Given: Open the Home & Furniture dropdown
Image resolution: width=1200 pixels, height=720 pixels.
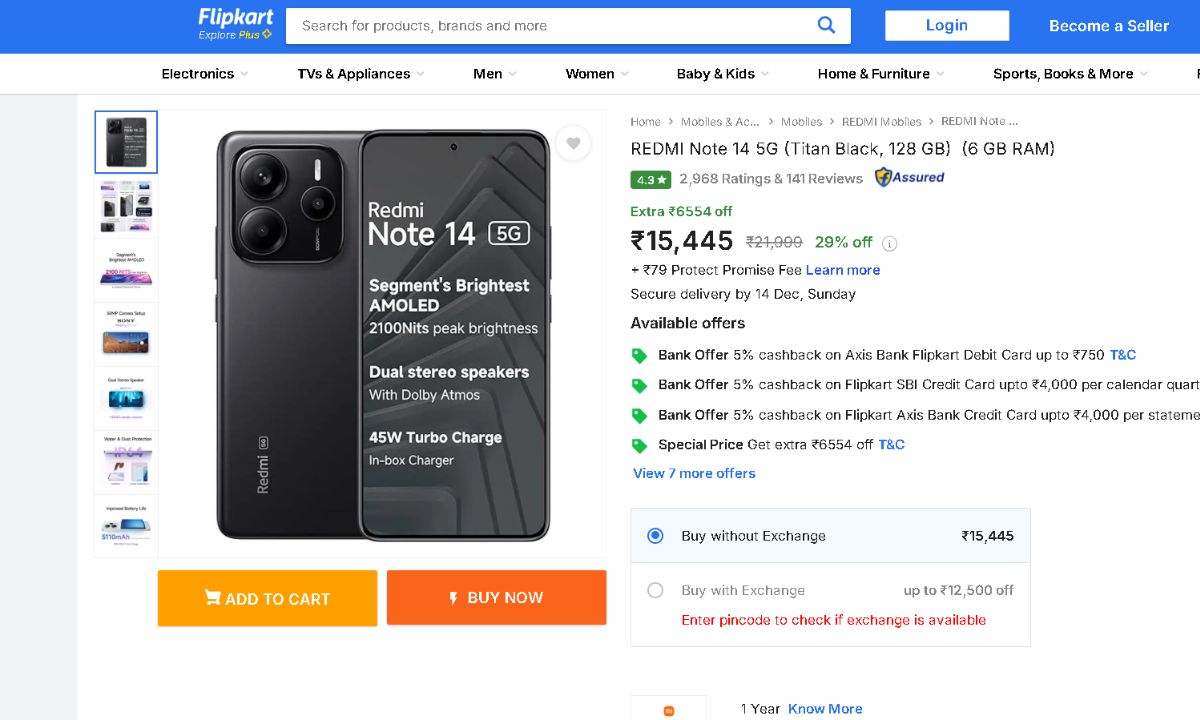Looking at the screenshot, I should (x=880, y=74).
